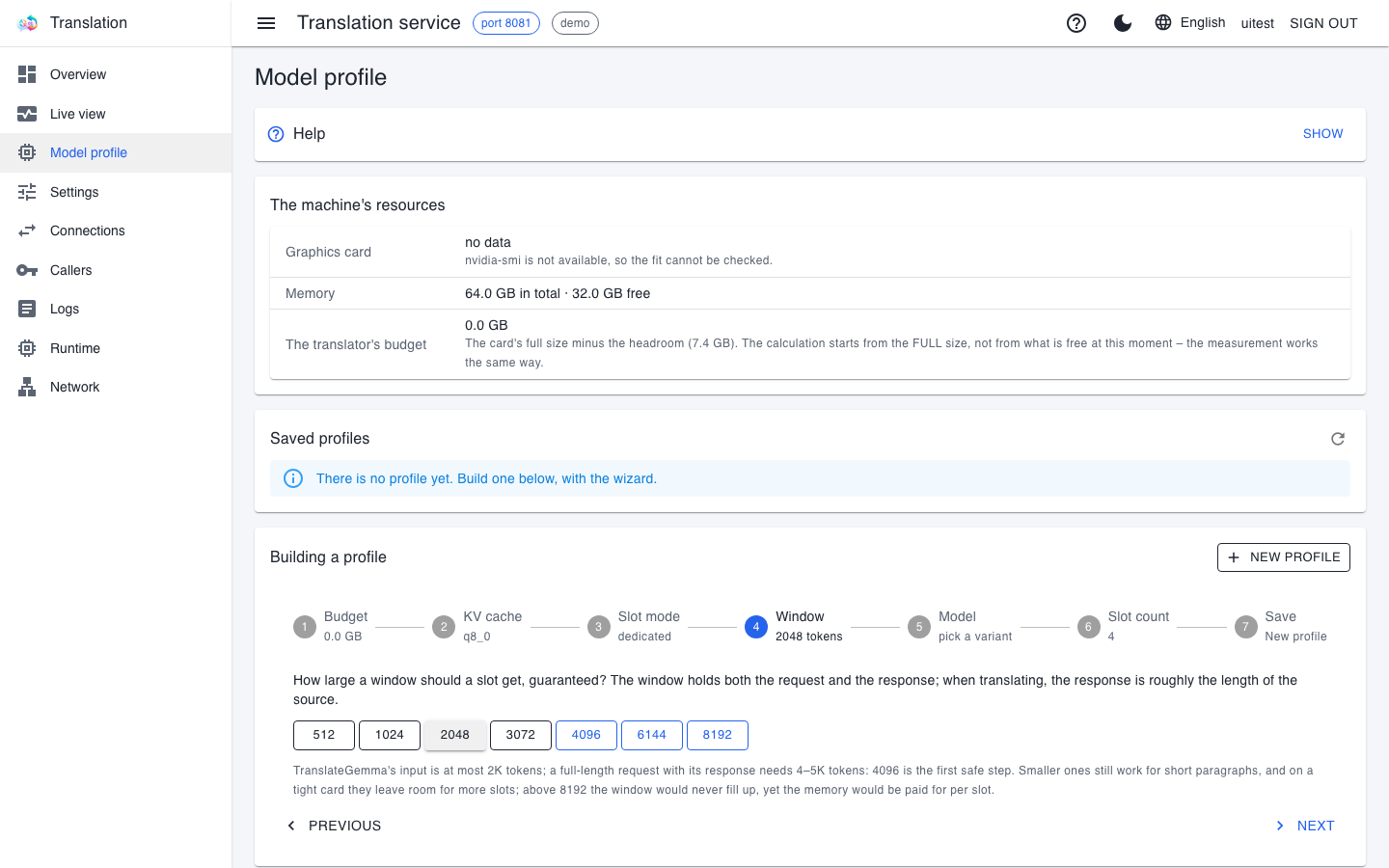Screen dimensions: 1389x868
Task: Click the Settings sliders icon
Action: pyautogui.click(x=27, y=192)
